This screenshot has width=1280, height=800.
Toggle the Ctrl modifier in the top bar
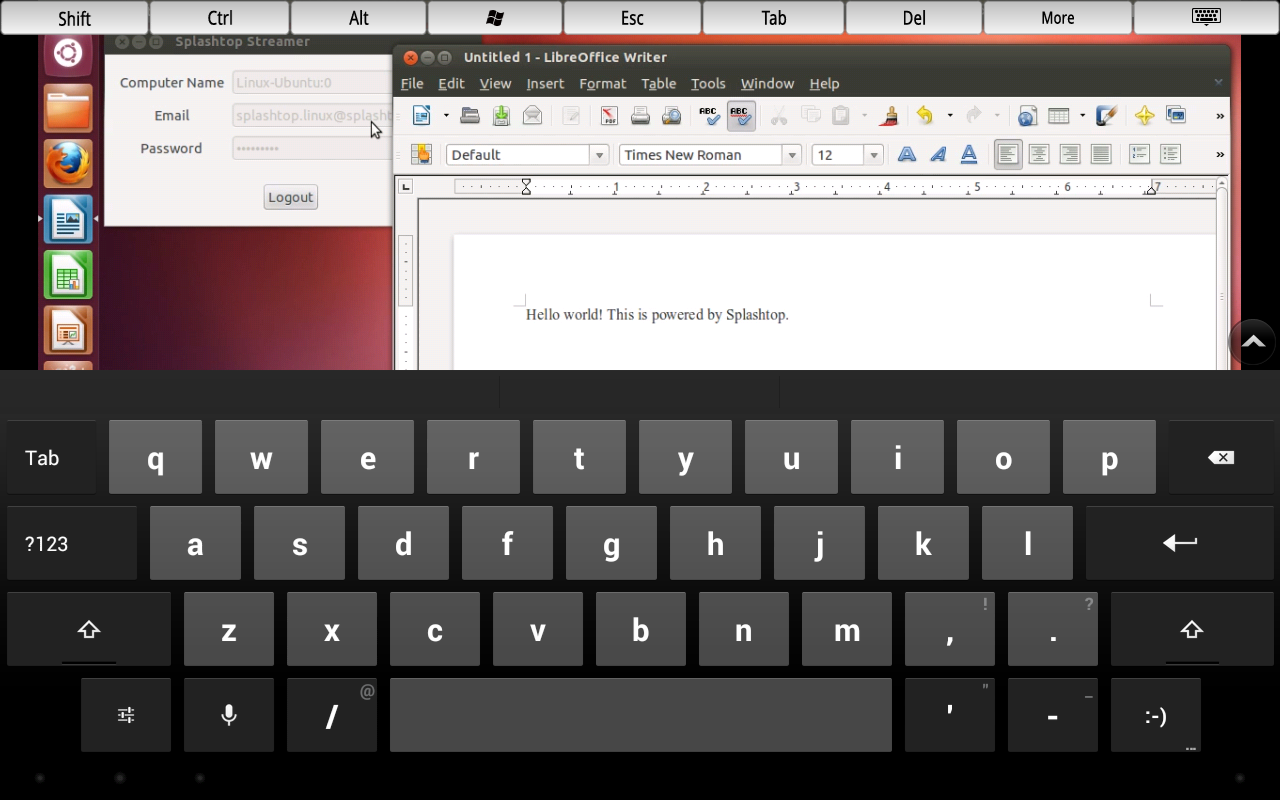tap(220, 18)
